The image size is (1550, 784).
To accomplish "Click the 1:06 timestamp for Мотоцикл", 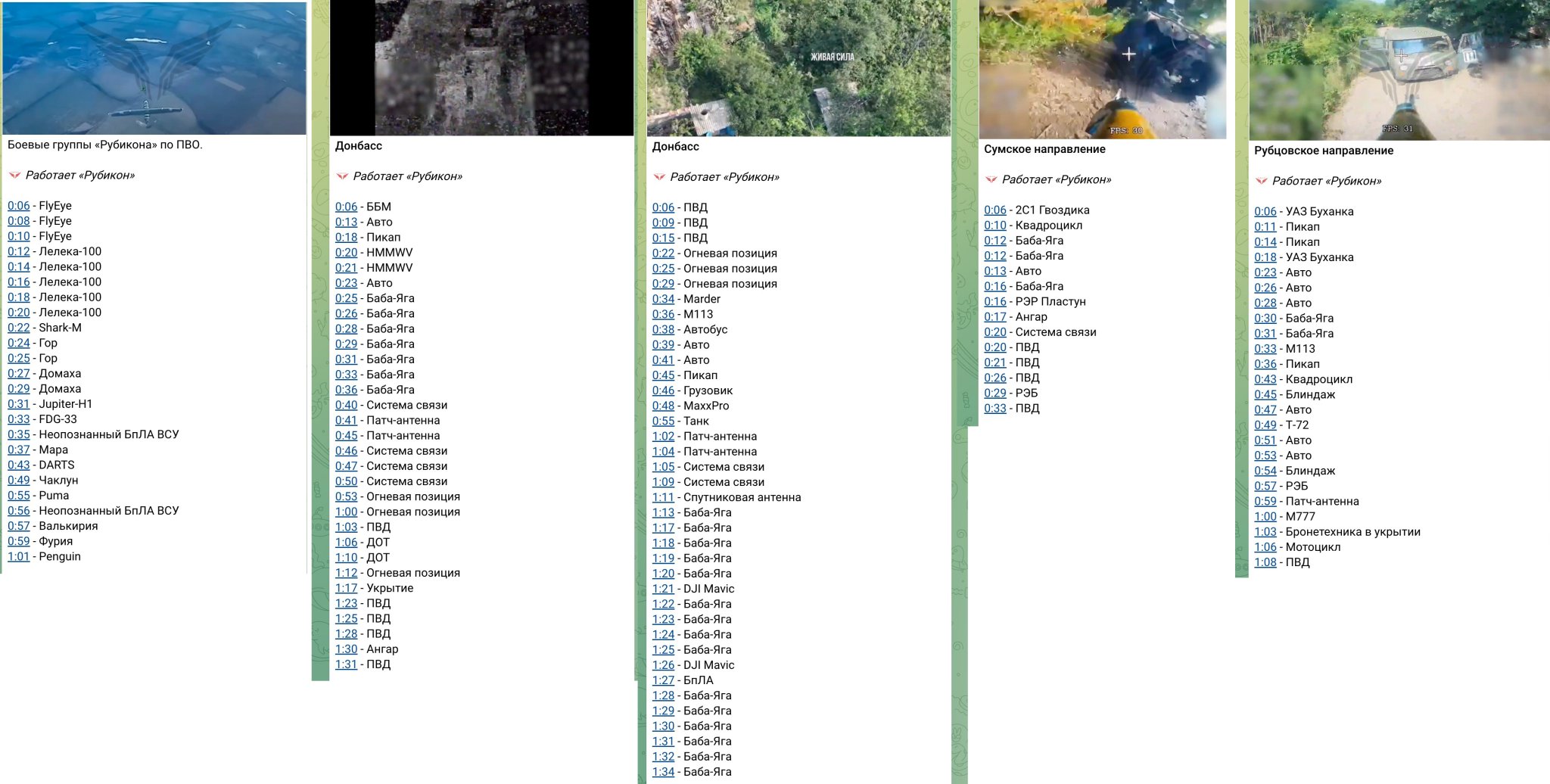I will (x=1265, y=547).
